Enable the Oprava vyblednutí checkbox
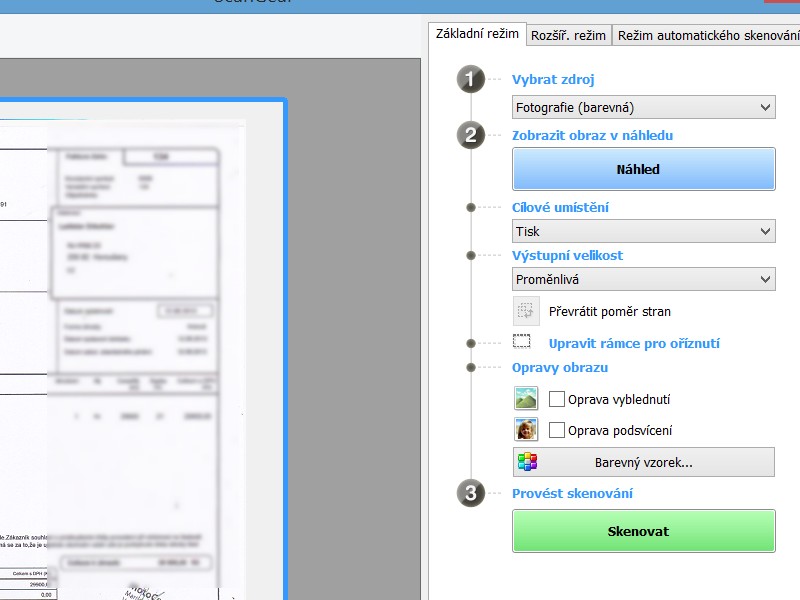 [x=557, y=399]
